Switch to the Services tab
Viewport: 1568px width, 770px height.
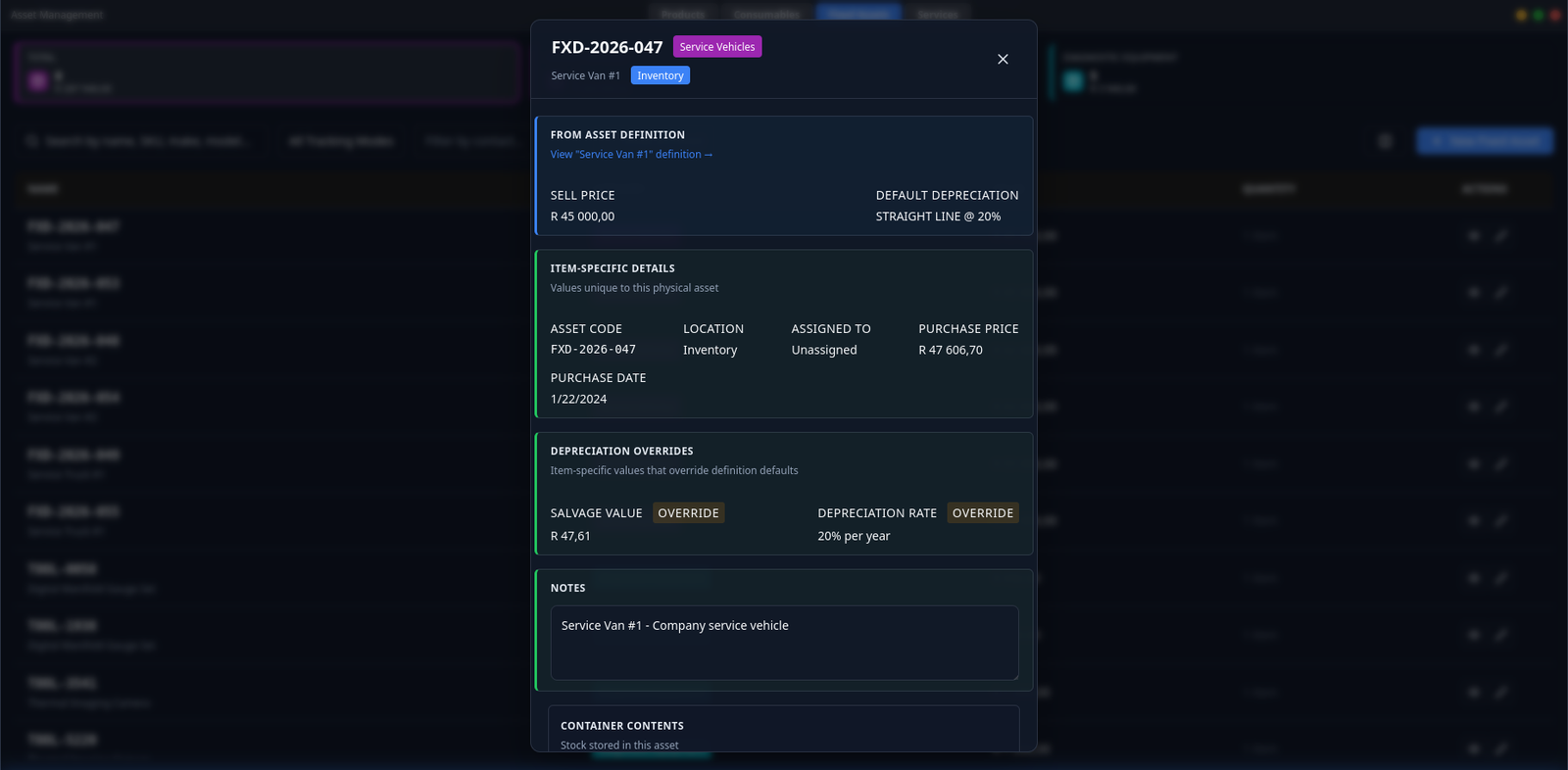point(938,15)
